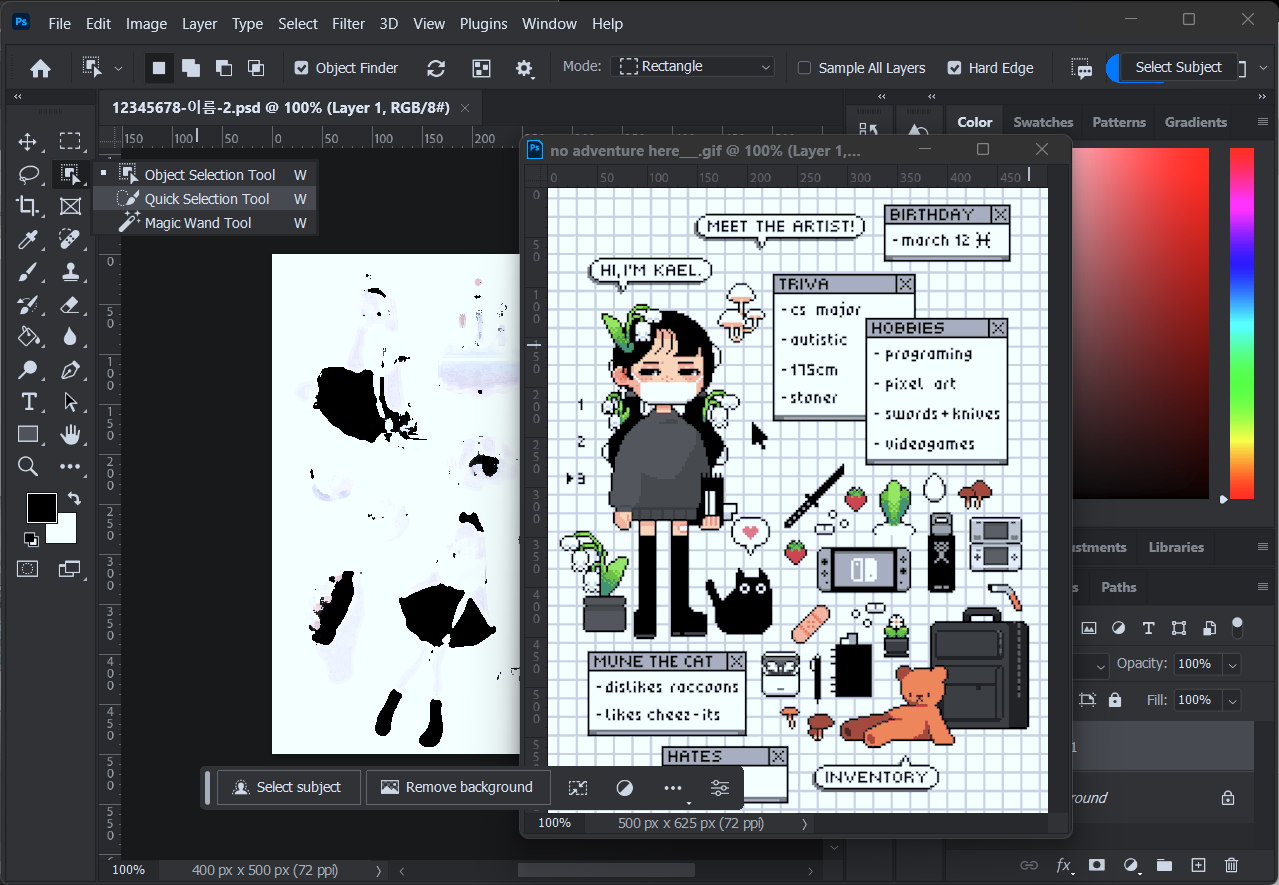Open the Filter menu
Viewport: 1279px width, 885px height.
click(349, 23)
